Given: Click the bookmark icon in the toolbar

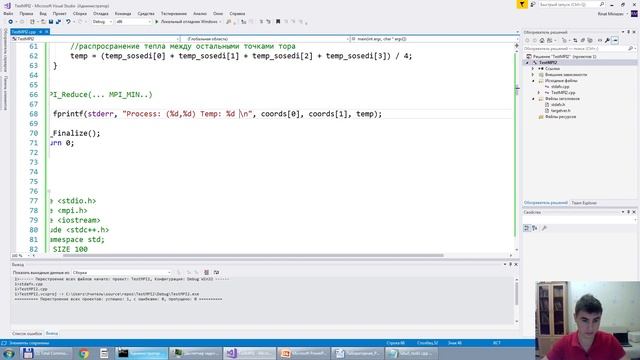Looking at the screenshot, I should 278,22.
